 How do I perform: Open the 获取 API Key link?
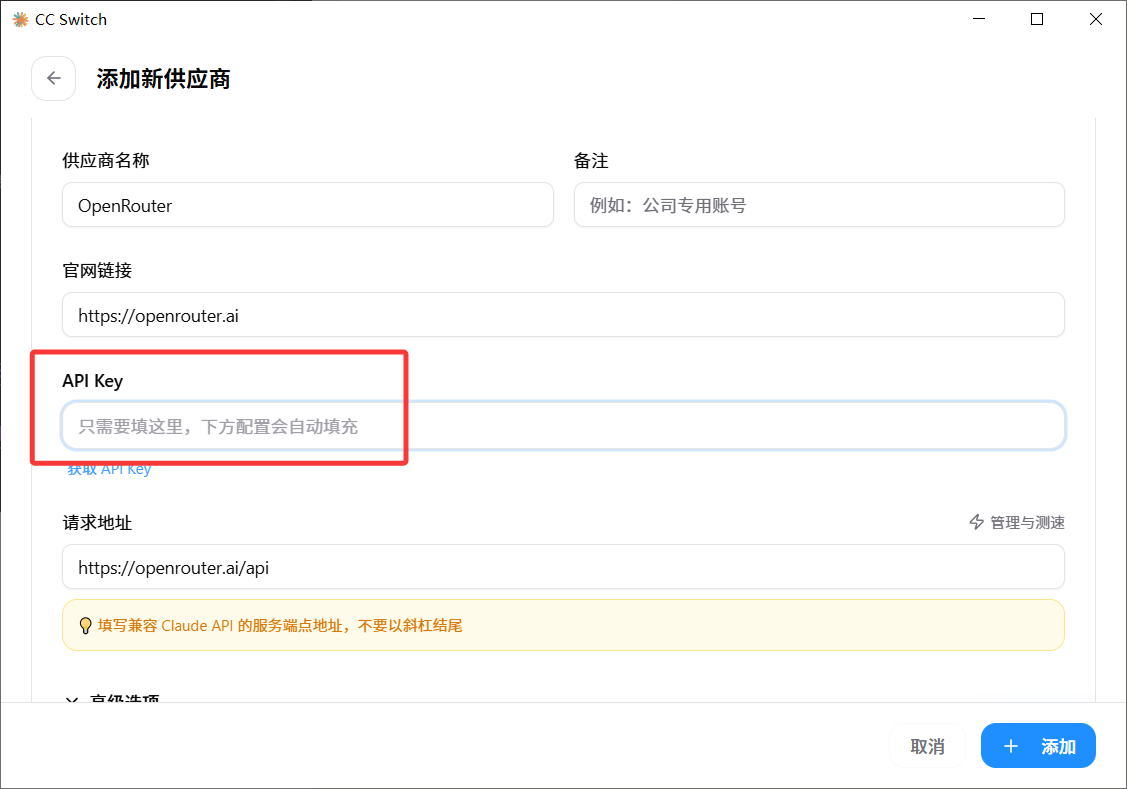point(109,469)
